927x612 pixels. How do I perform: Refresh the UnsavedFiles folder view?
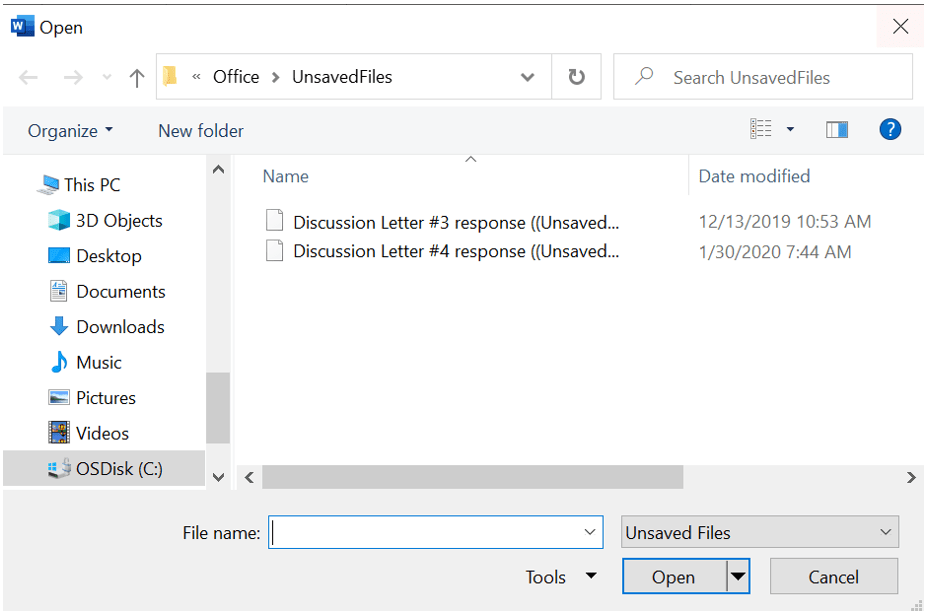coord(576,77)
